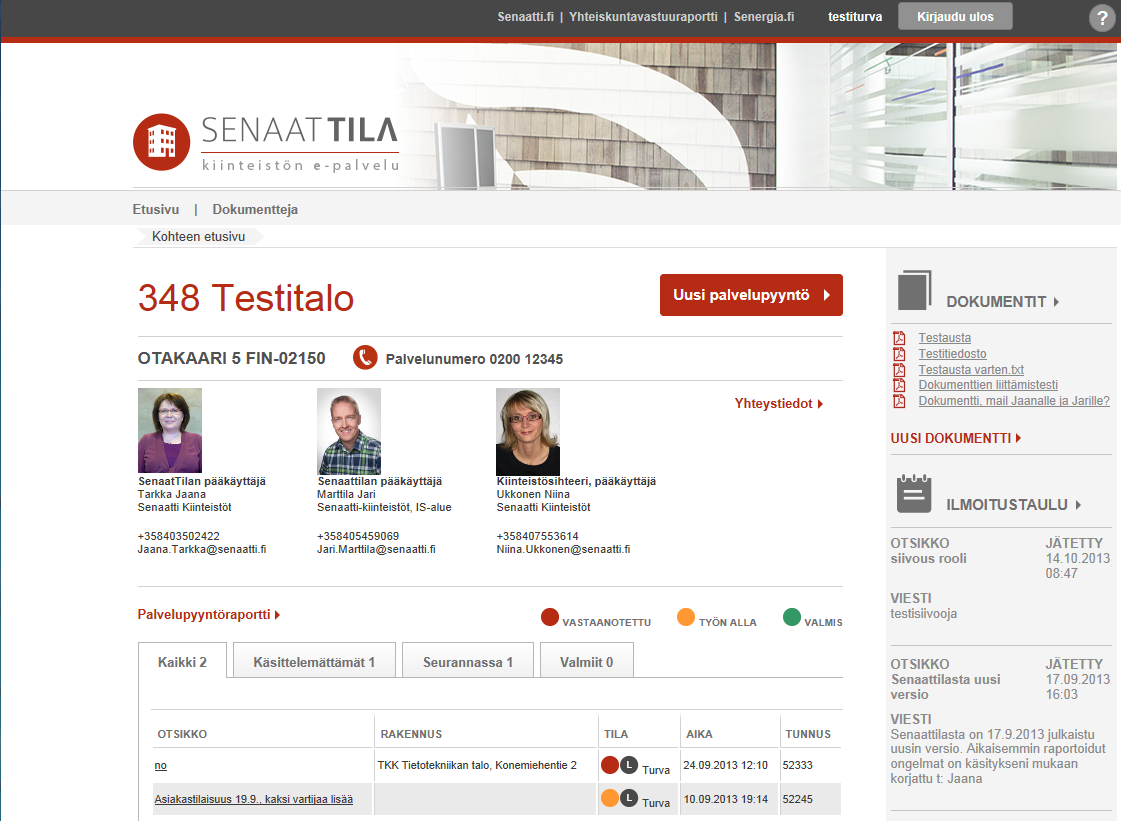Open the Yhteiskuntavastuuraportti link
The image size is (1121, 821).
[x=643, y=16]
